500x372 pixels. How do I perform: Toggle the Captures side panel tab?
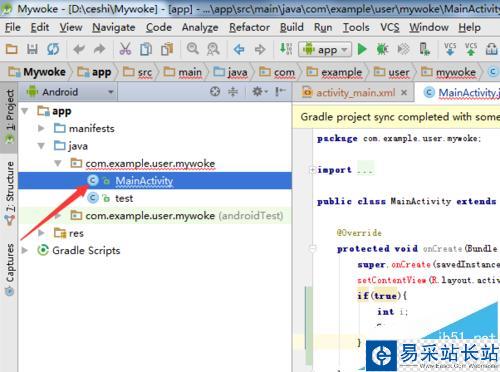tap(10, 269)
